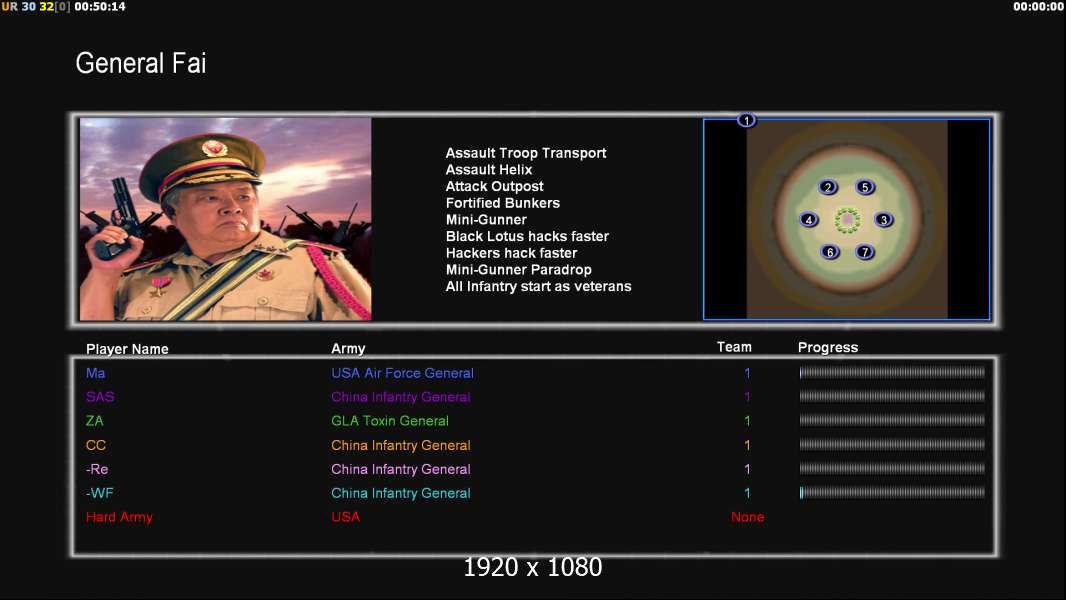Click 'USA Air Force General' army text

coord(402,373)
